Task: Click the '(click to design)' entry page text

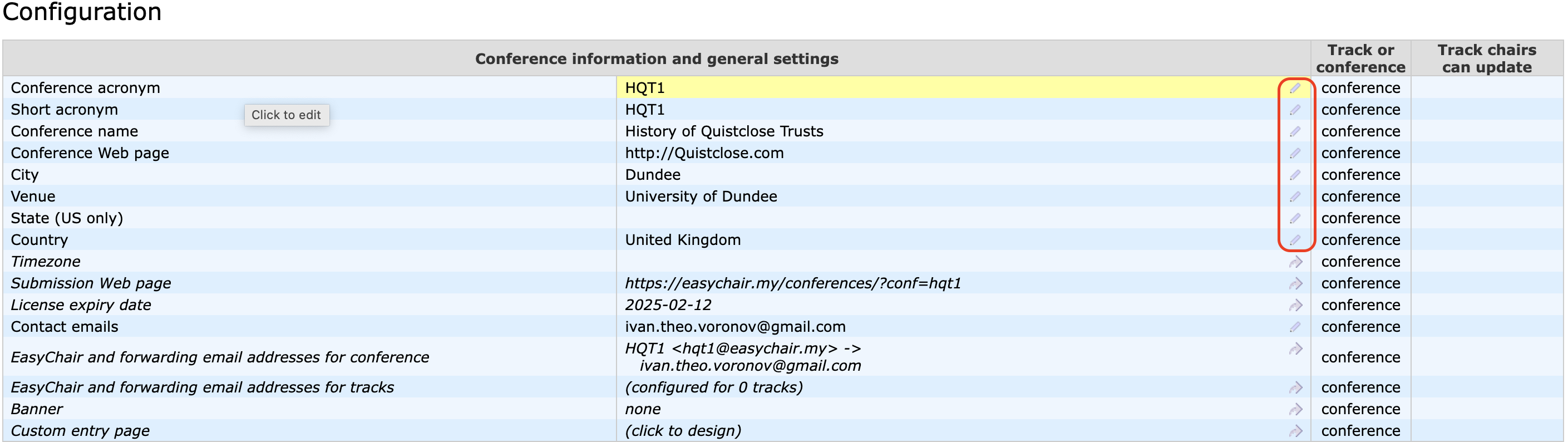Action: point(683,431)
